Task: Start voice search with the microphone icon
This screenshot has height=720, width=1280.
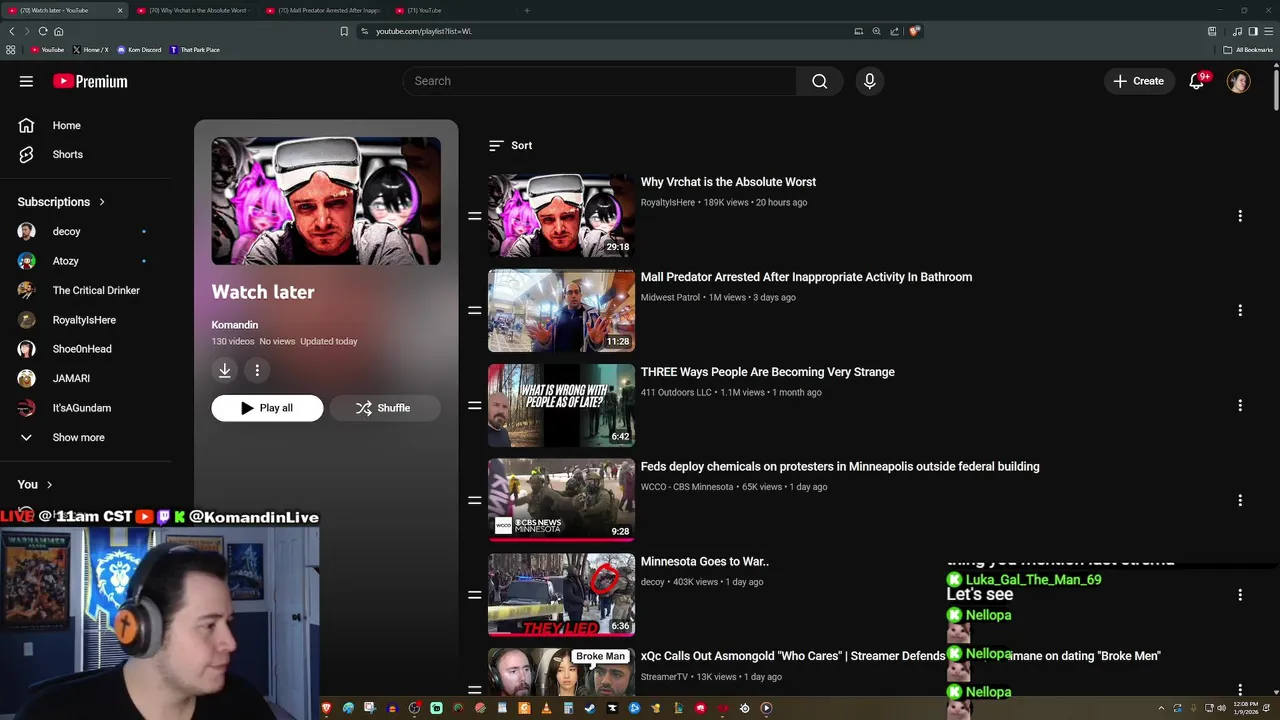Action: coord(870,81)
